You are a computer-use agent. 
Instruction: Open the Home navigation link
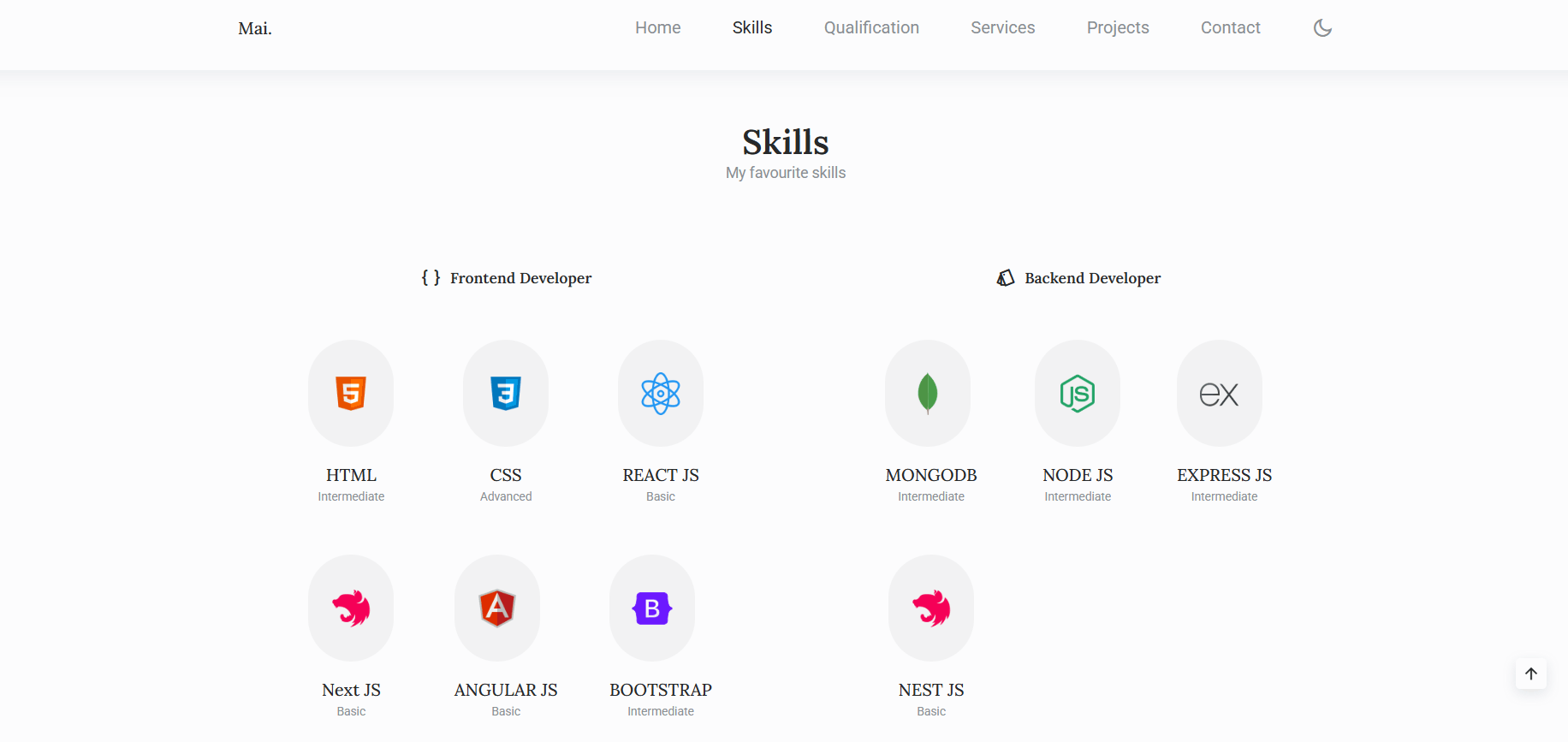[x=657, y=28]
